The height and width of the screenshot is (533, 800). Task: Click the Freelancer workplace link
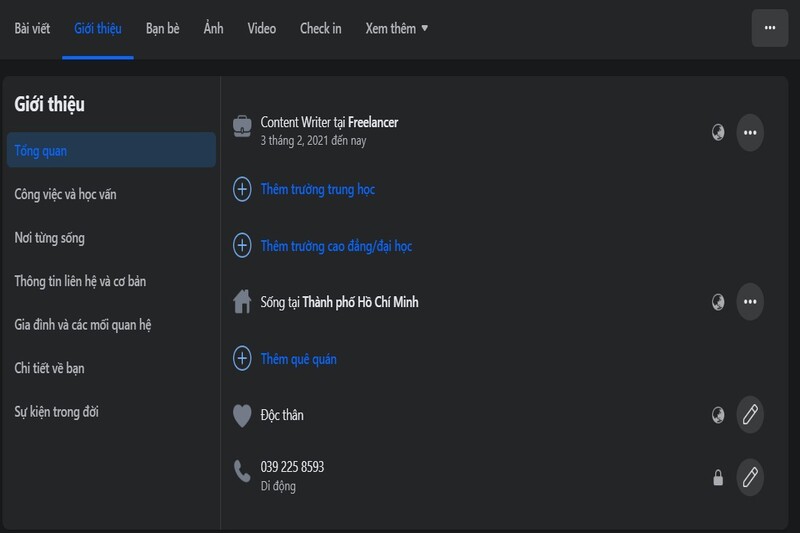coord(373,122)
